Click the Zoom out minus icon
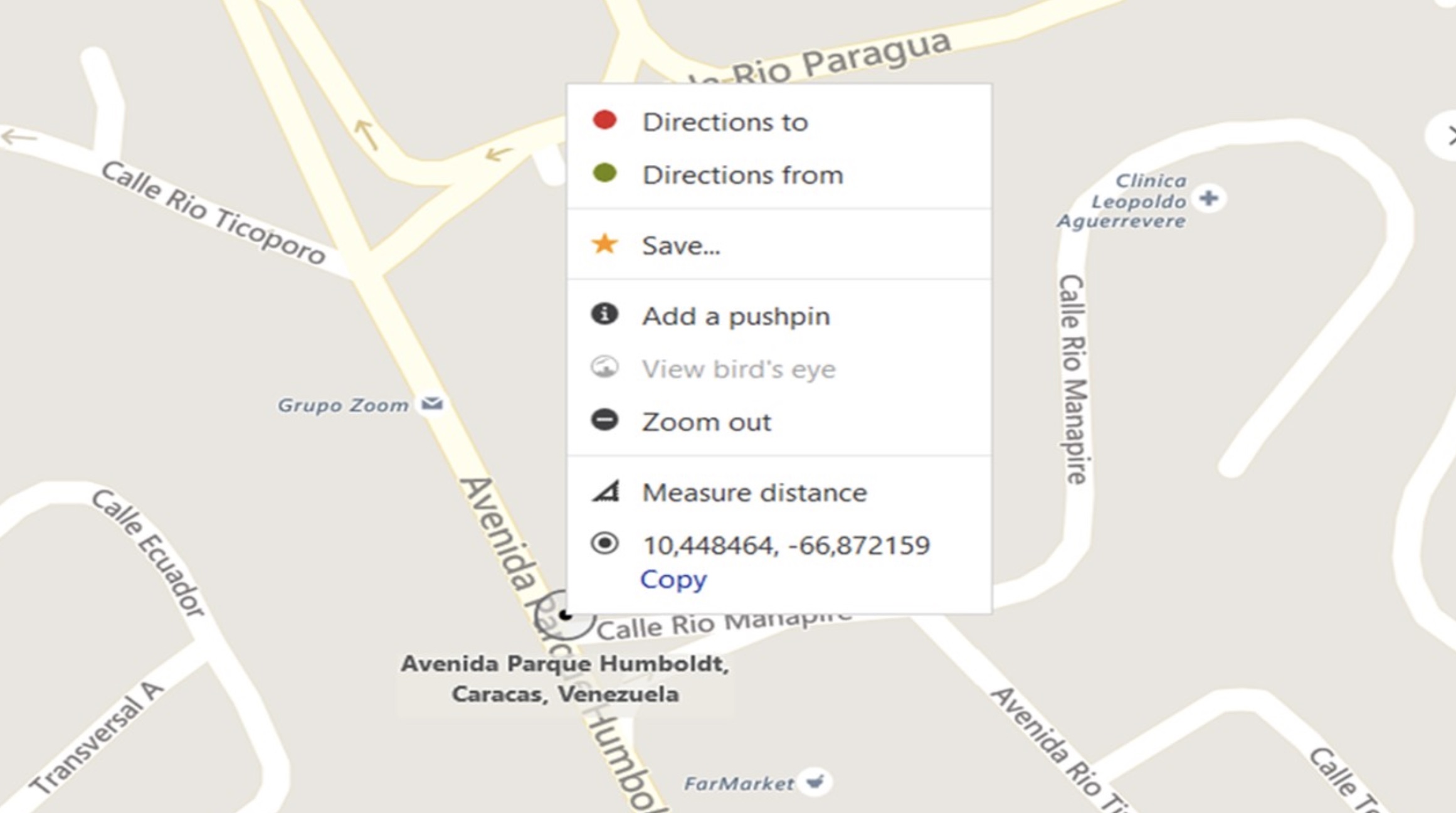 coord(604,420)
